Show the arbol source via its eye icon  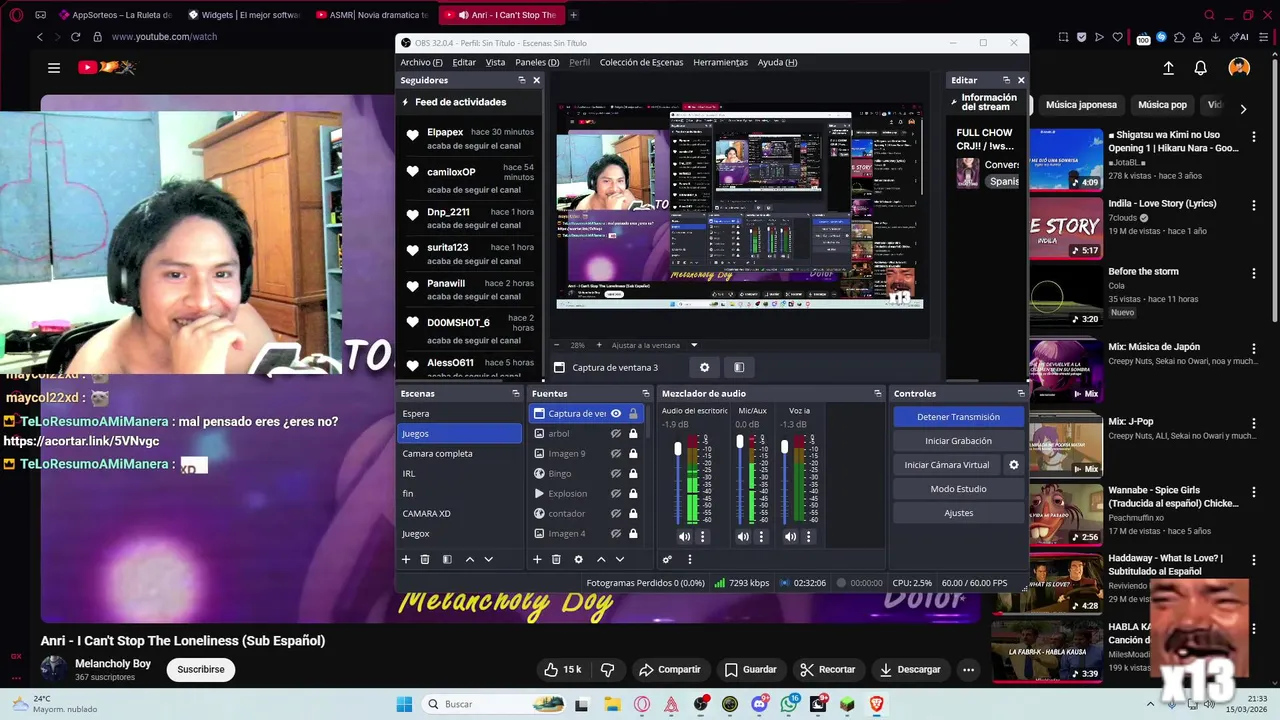[x=616, y=433]
